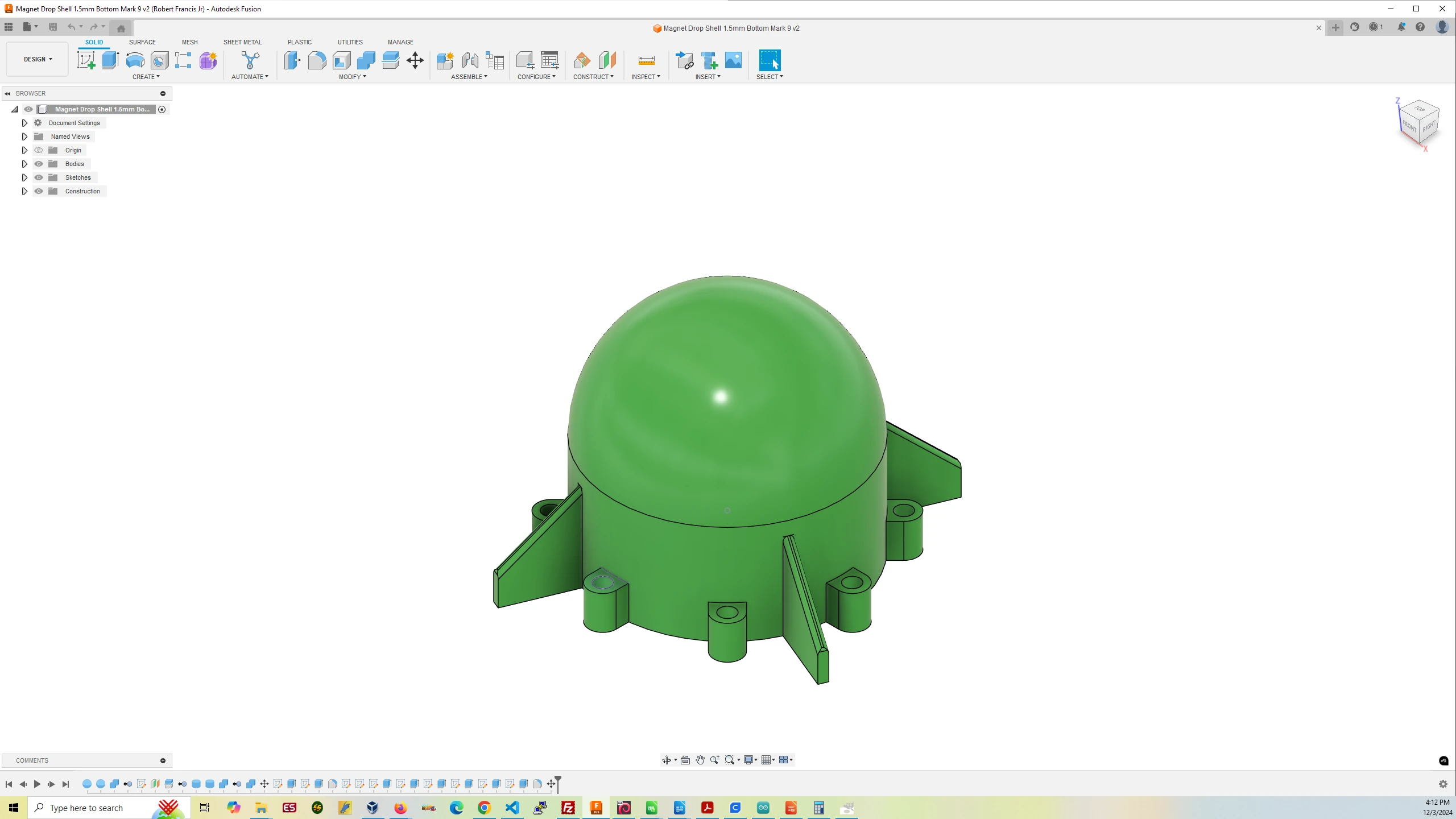The height and width of the screenshot is (819, 1456).
Task: Expand the Origin node
Action: [x=24, y=150]
